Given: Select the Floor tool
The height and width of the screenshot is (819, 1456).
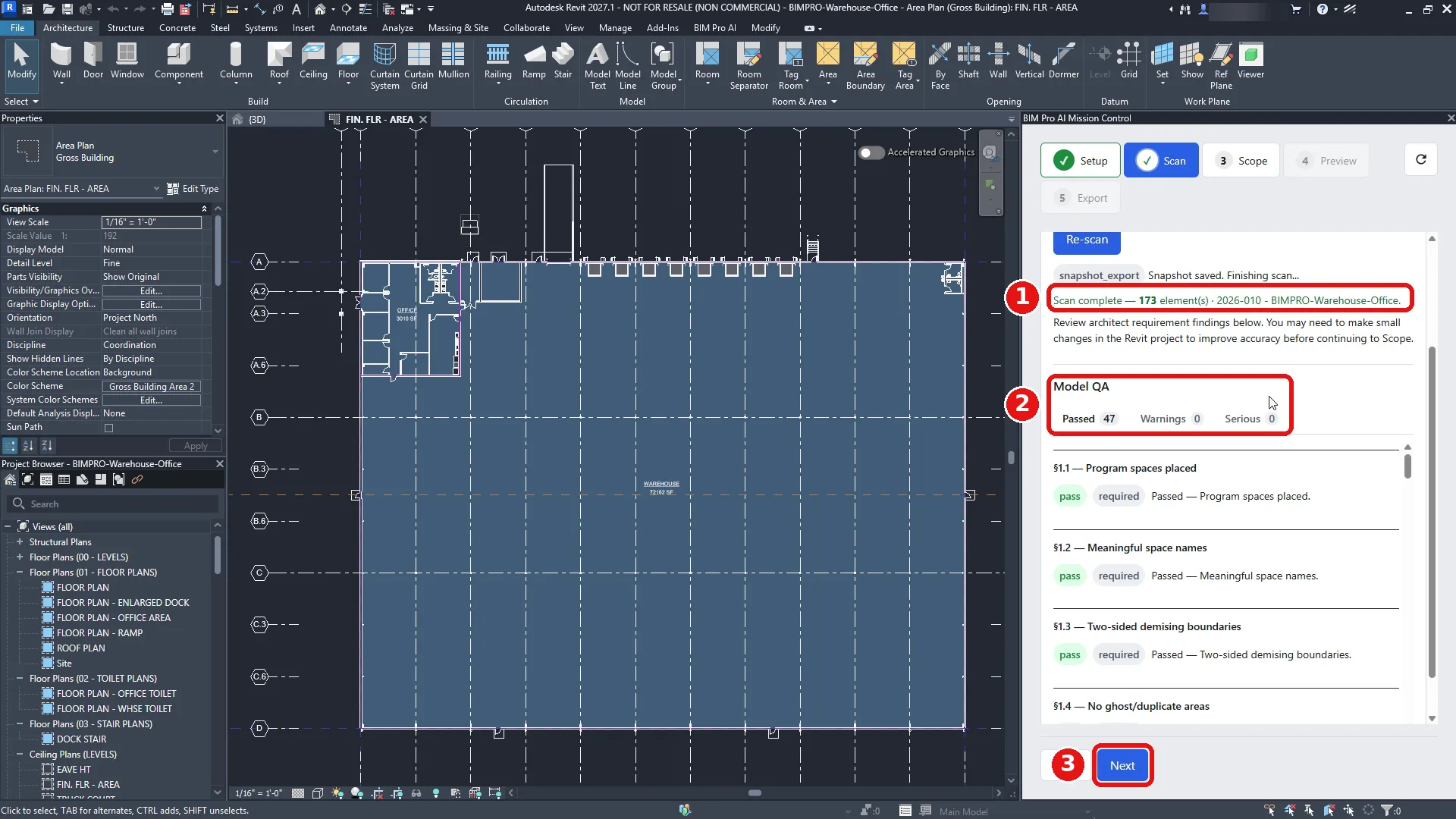Looking at the screenshot, I should [348, 61].
